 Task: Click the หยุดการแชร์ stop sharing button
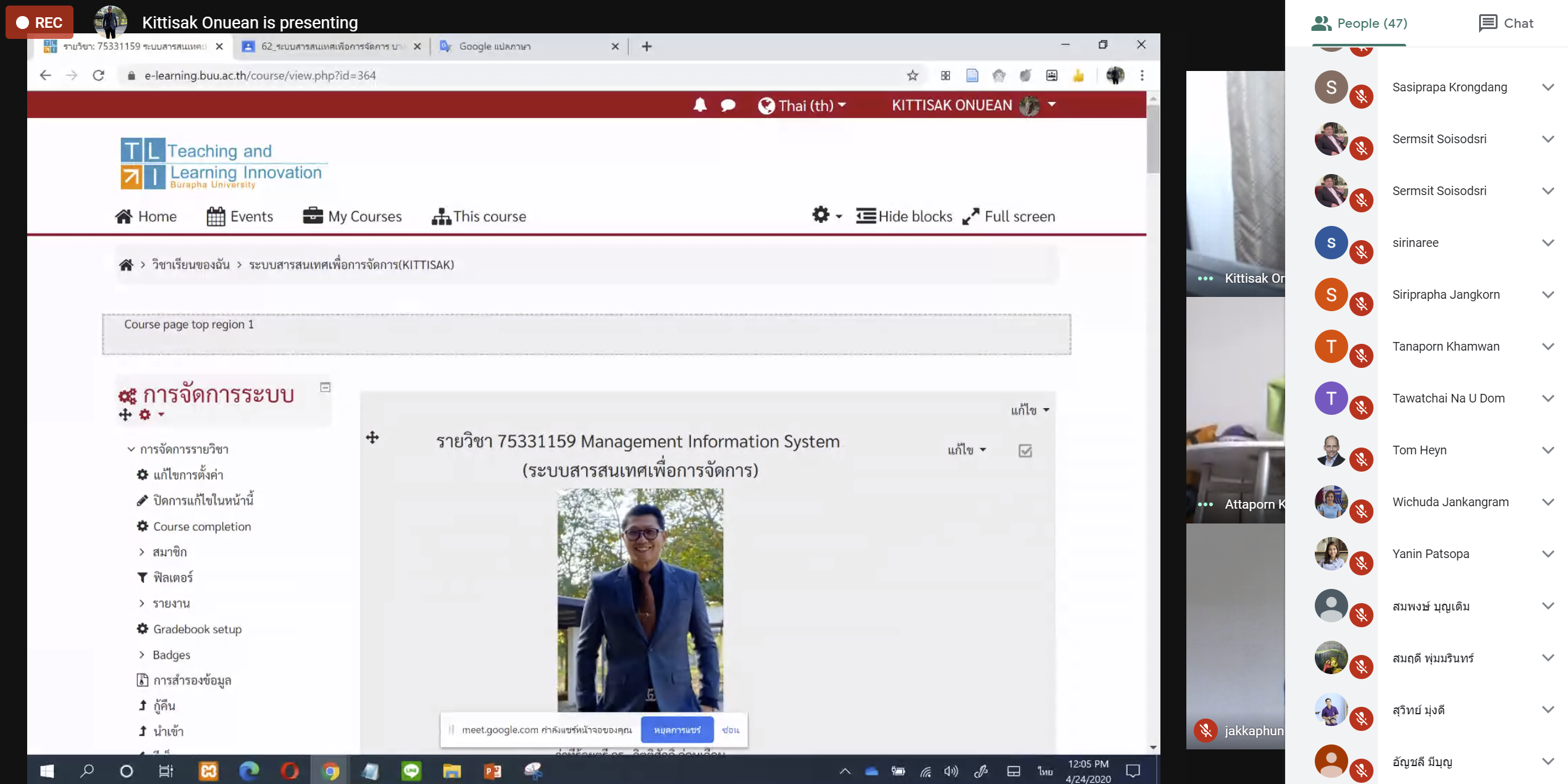[677, 730]
